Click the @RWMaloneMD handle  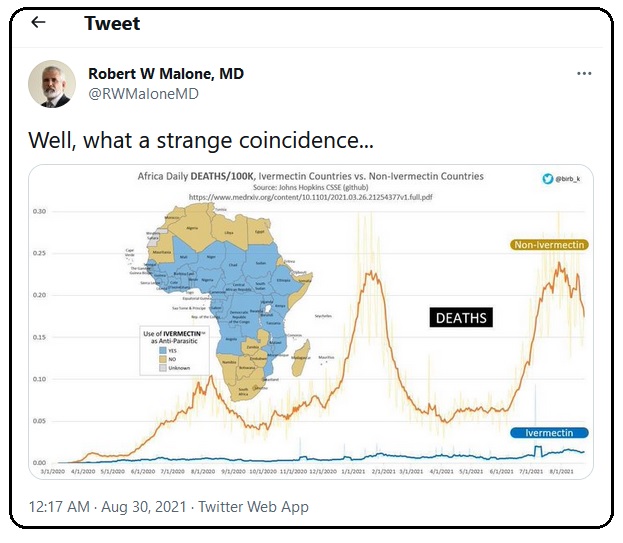tap(143, 94)
